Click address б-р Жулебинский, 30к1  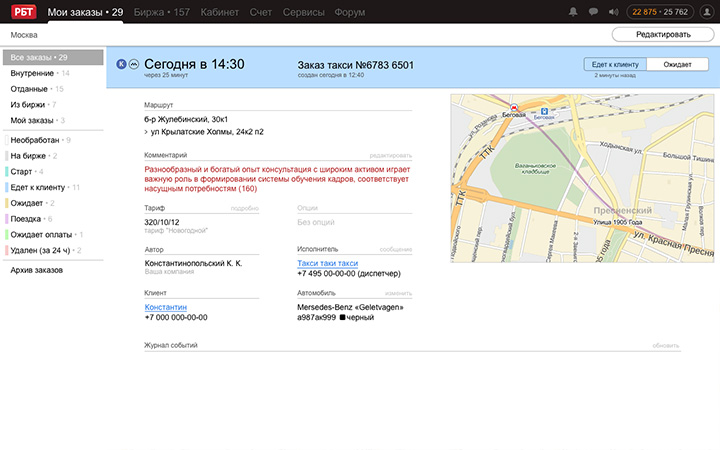point(186,119)
